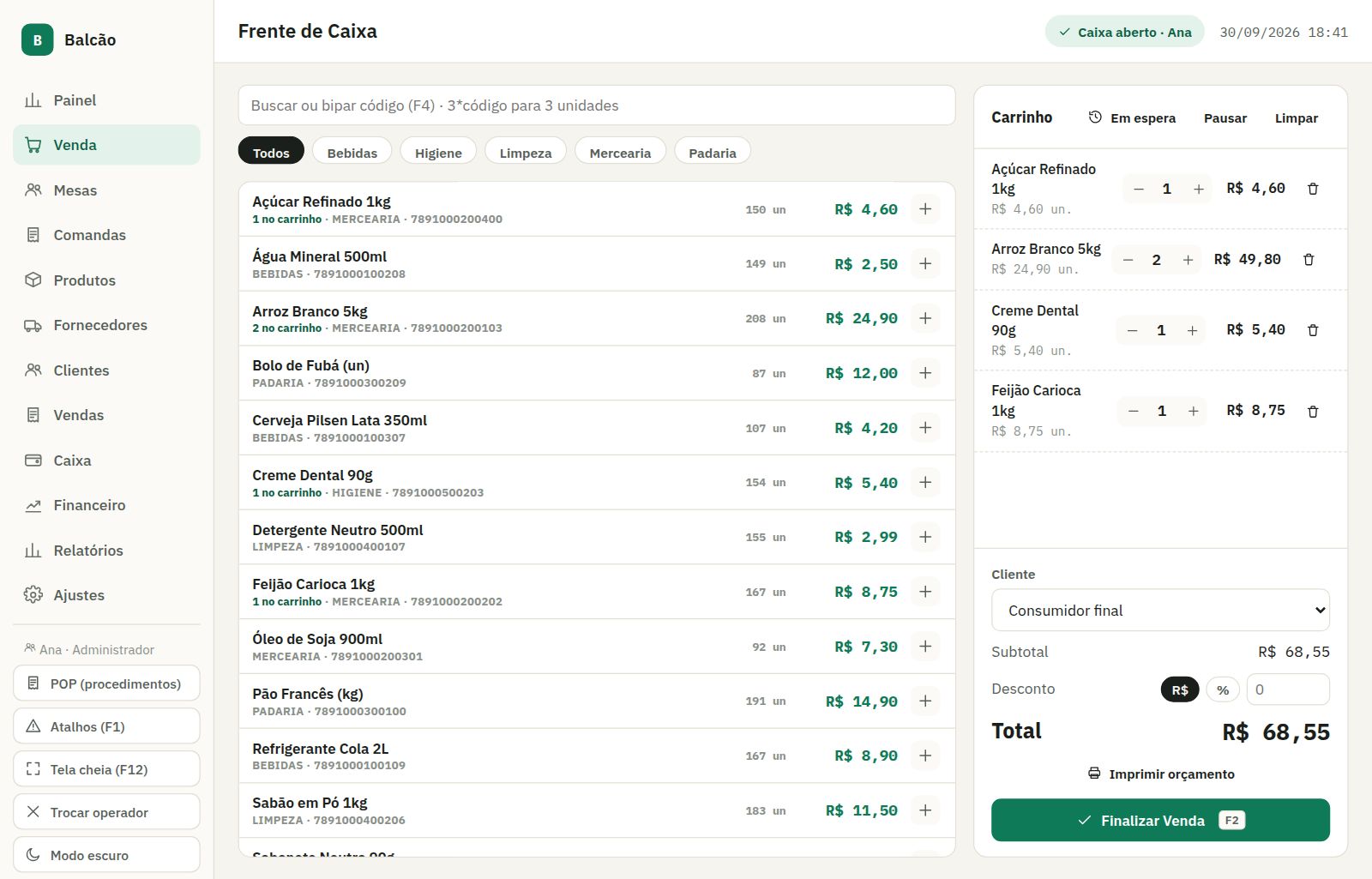The height and width of the screenshot is (879, 1372).
Task: Increase Creme Dental quantity in cart
Action: (x=1192, y=330)
